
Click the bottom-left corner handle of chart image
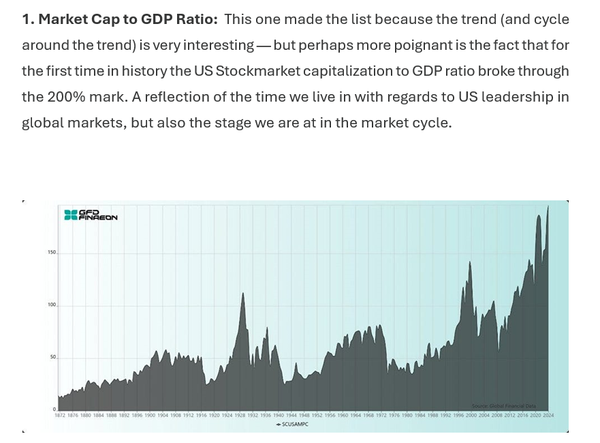coord(23,432)
